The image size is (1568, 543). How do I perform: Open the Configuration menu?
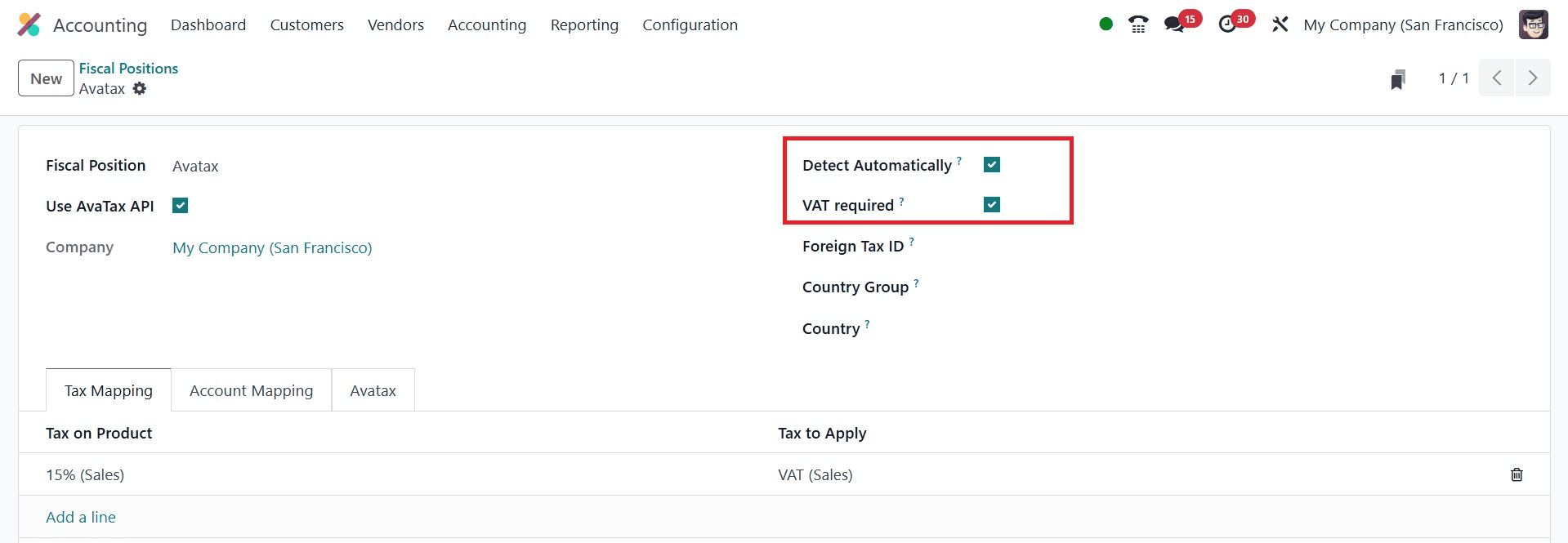click(x=690, y=24)
